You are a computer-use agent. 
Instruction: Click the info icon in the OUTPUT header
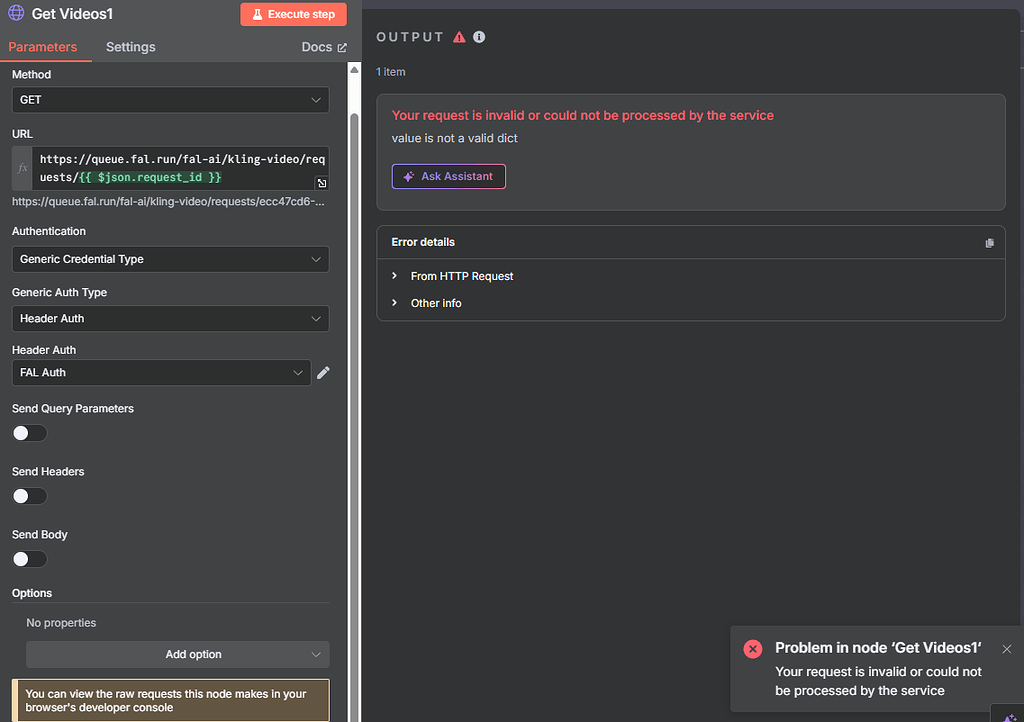click(478, 36)
